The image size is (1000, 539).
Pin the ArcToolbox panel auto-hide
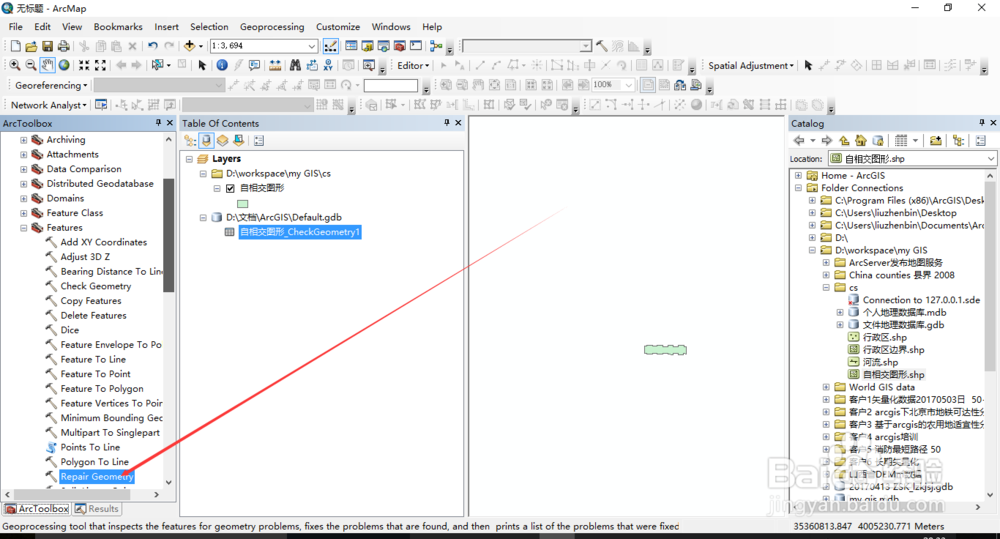point(158,122)
